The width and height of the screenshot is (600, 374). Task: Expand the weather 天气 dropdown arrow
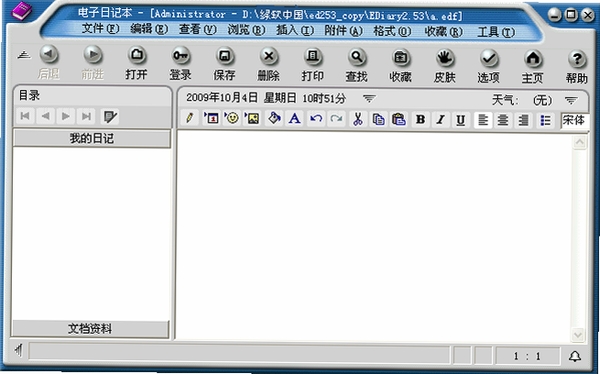pyautogui.click(x=571, y=100)
